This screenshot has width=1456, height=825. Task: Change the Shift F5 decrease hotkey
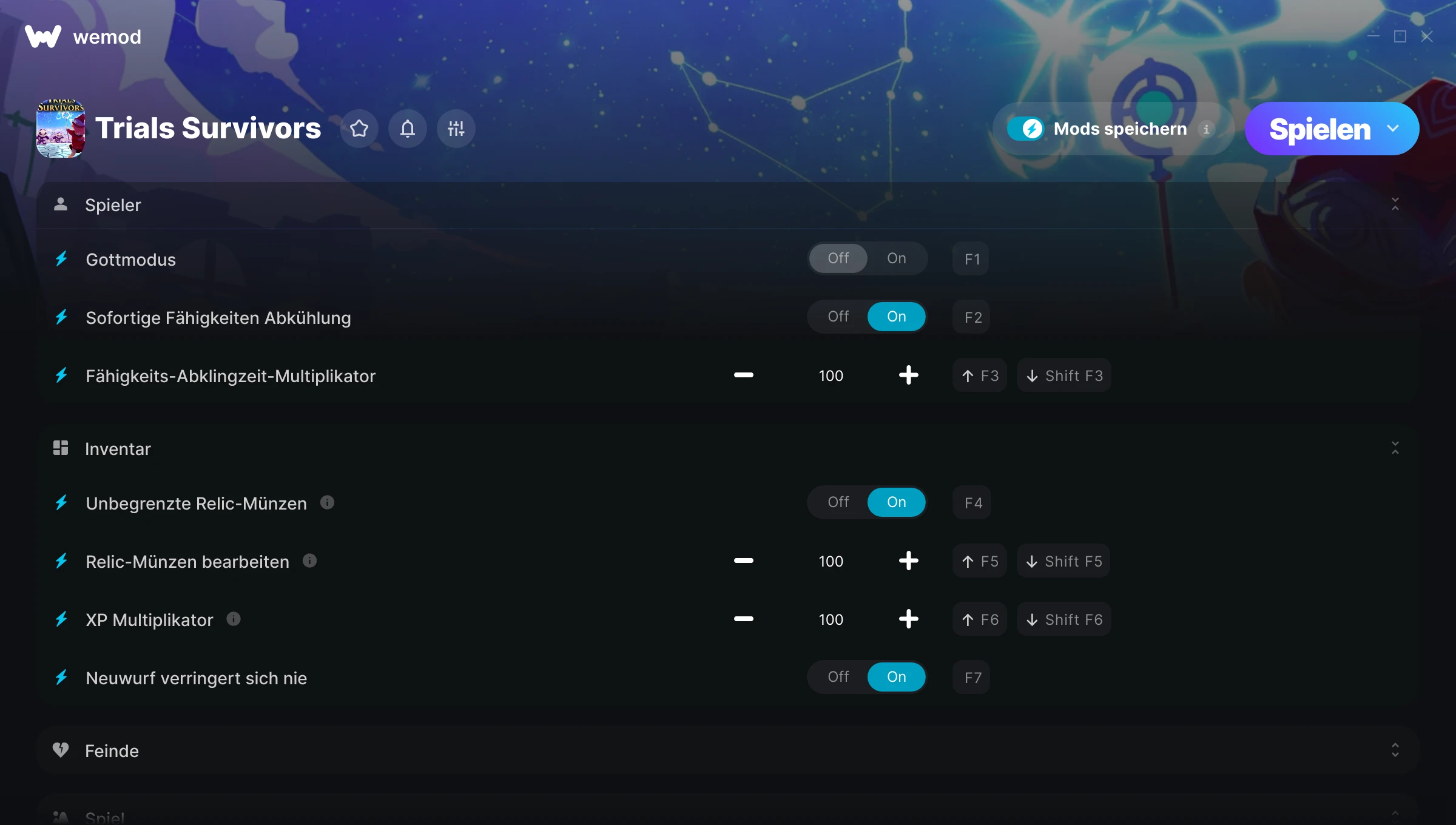pos(1063,561)
